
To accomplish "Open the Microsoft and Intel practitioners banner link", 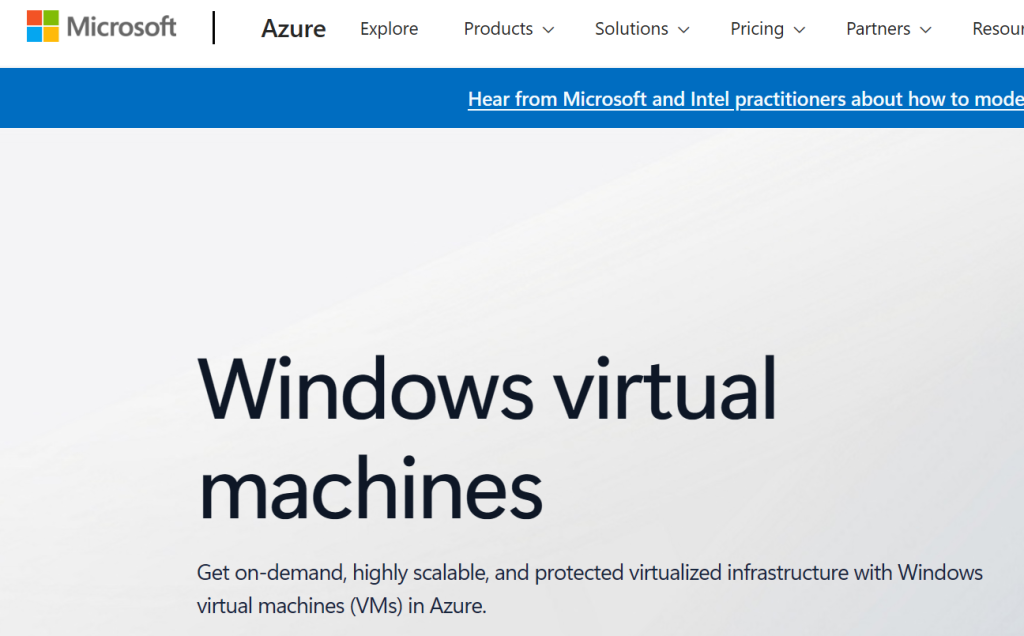I will coord(746,99).
